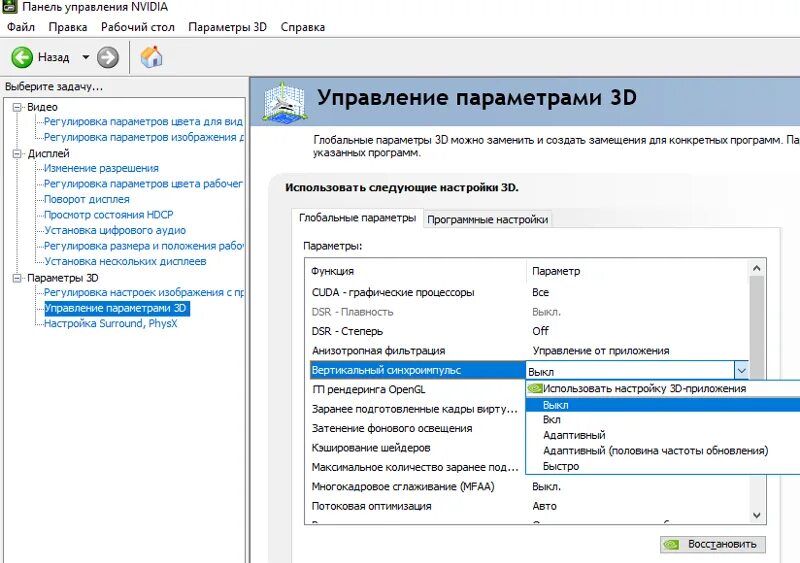Select the CUDA - графические процессоры row
Image resolution: width=800 pixels, height=563 pixels.
coord(528,292)
